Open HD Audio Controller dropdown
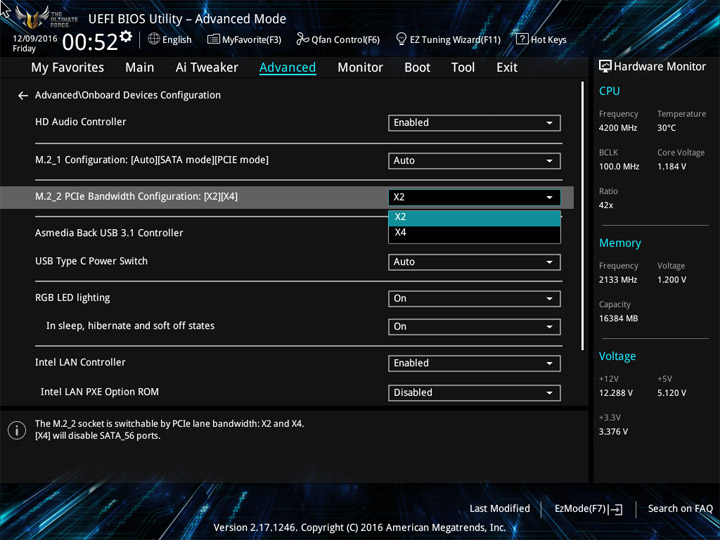The image size is (720, 540). [x=474, y=123]
